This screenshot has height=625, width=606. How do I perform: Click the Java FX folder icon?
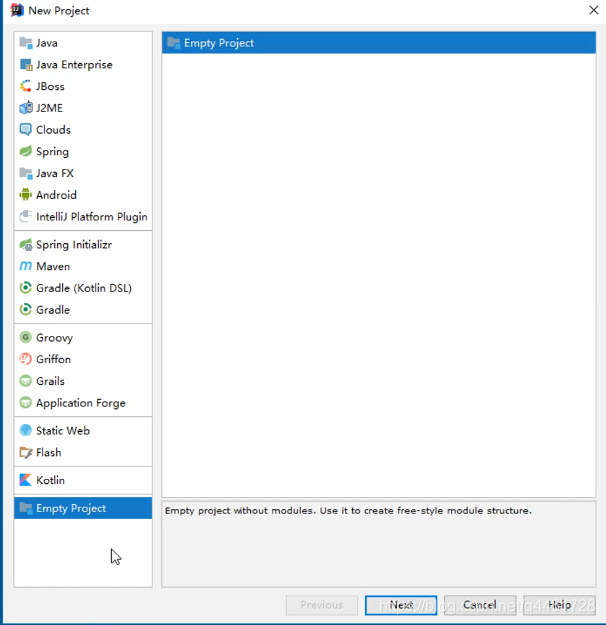tap(26, 173)
